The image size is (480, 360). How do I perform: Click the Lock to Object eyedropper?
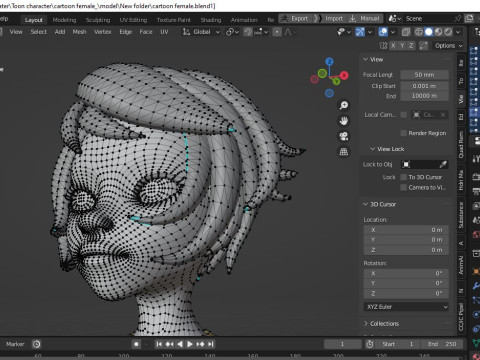(x=443, y=164)
